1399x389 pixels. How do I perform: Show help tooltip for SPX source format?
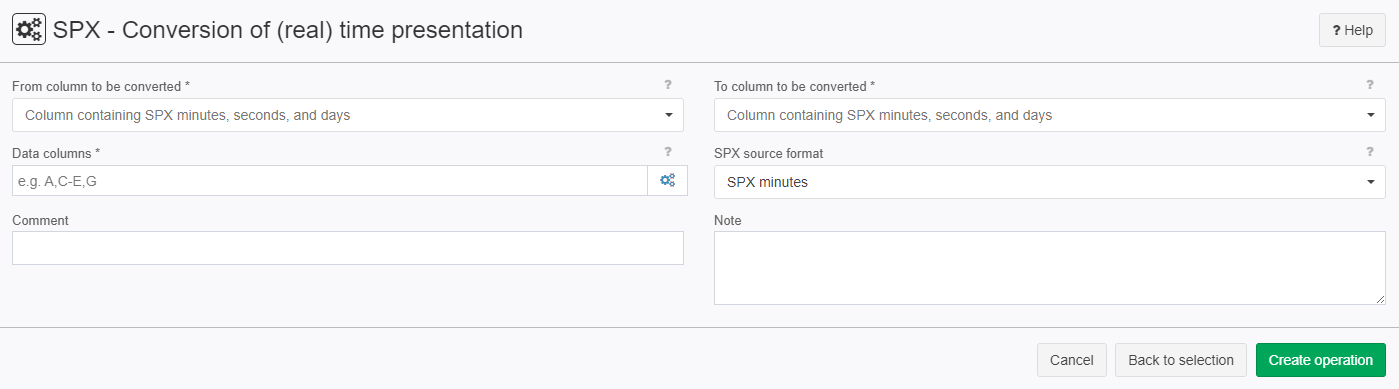1370,152
